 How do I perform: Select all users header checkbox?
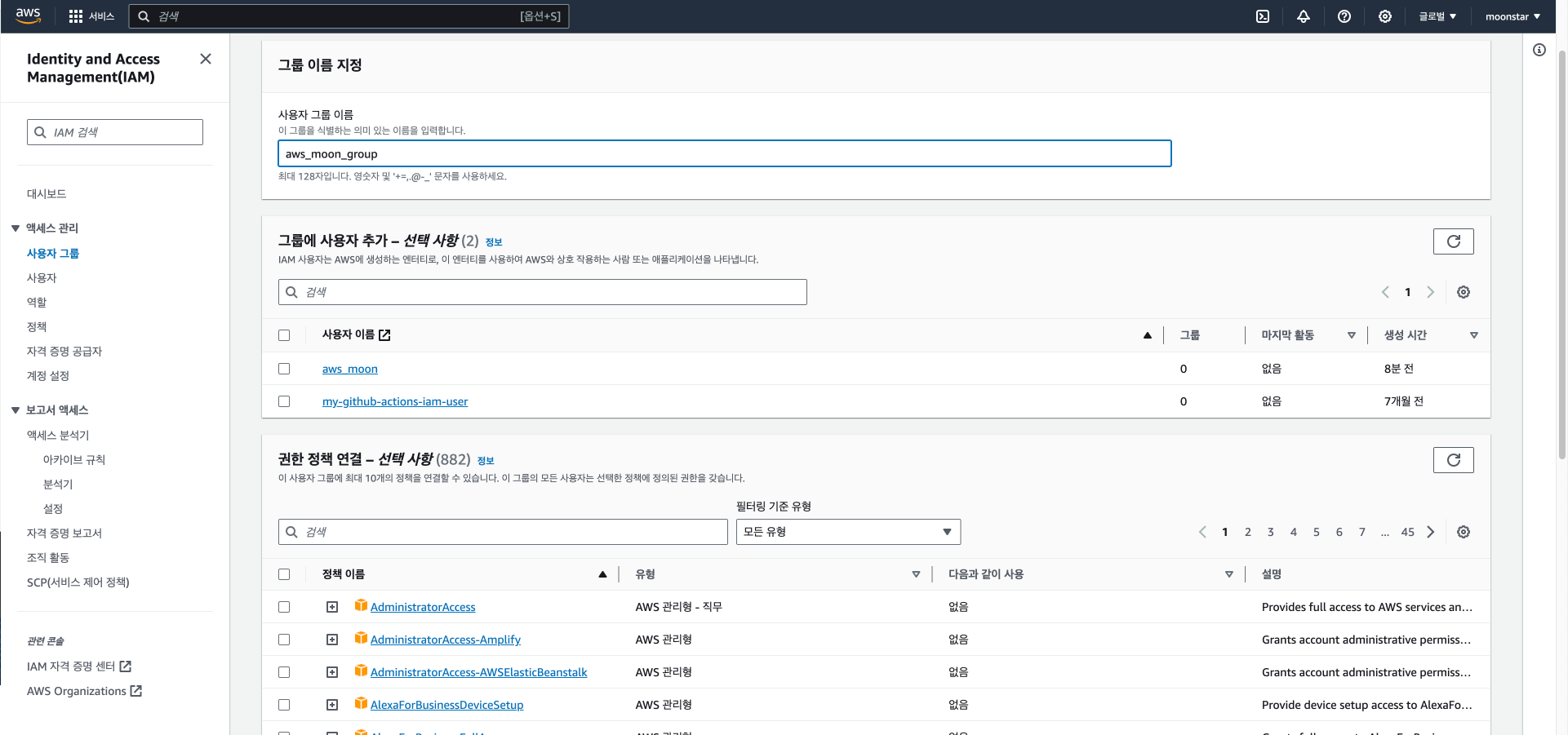coord(284,335)
